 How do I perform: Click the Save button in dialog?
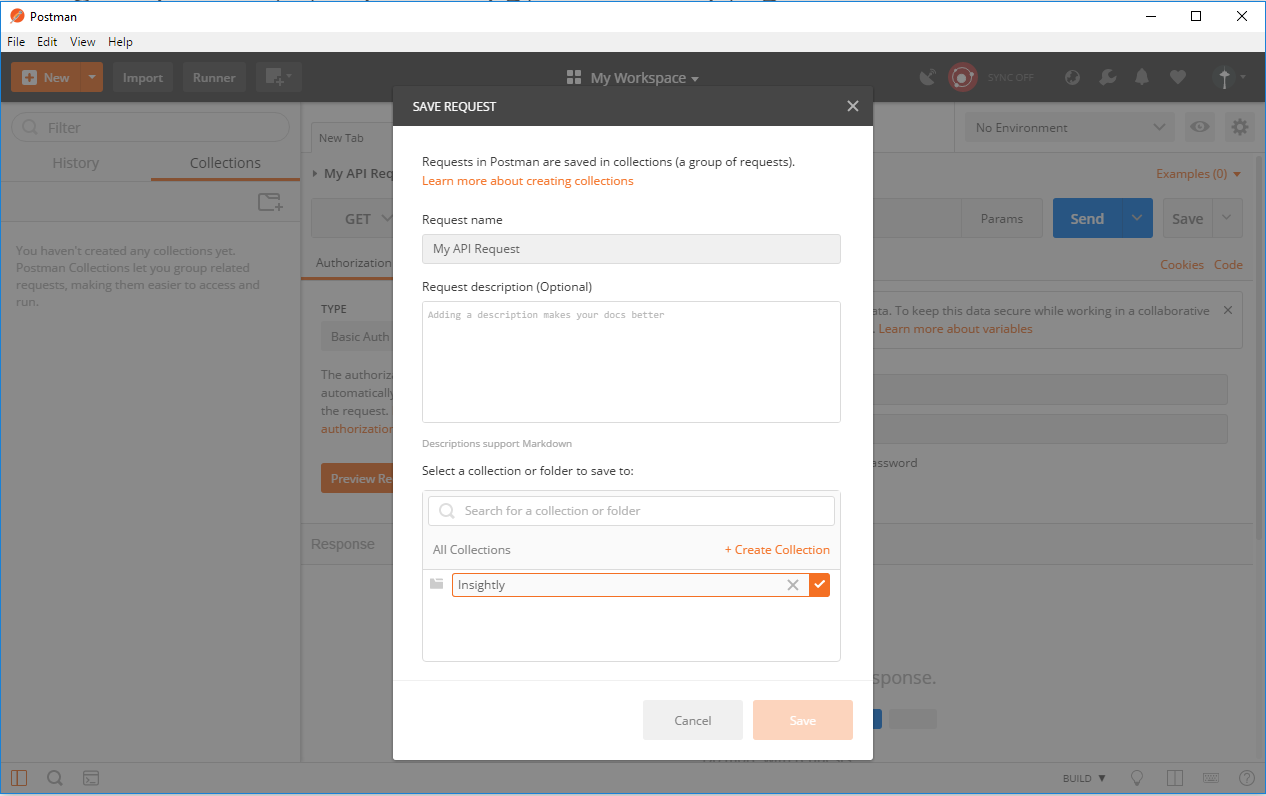click(x=803, y=720)
